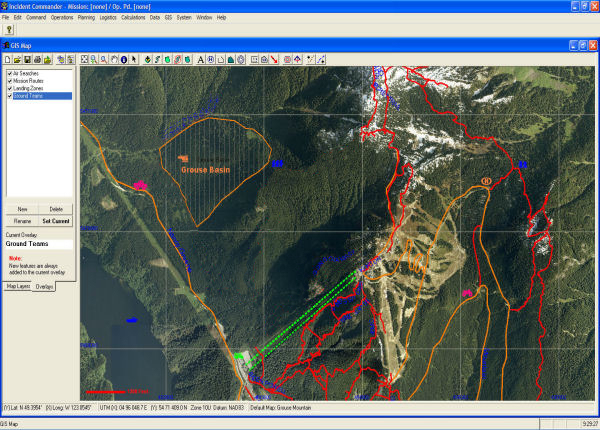The height and width of the screenshot is (430, 600).
Task: Click the yellow help icon in main toolbar
Action: coord(9,29)
